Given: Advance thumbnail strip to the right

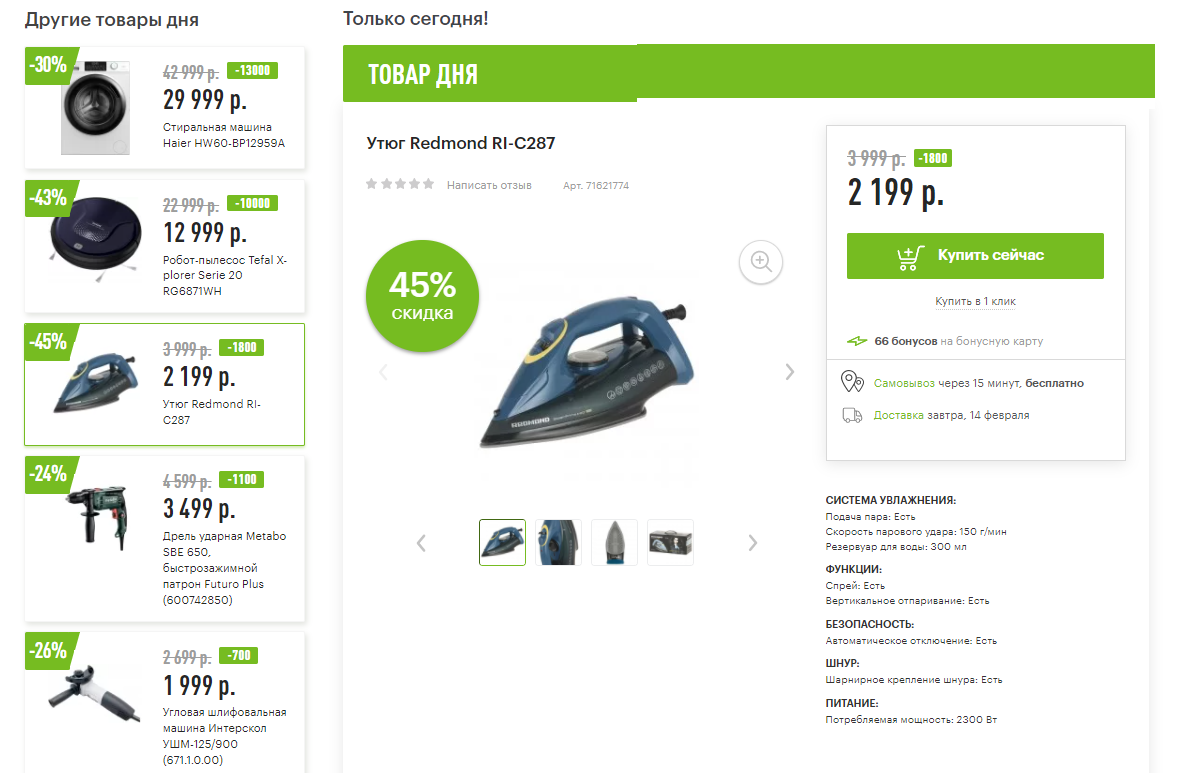Looking at the screenshot, I should coord(752,543).
